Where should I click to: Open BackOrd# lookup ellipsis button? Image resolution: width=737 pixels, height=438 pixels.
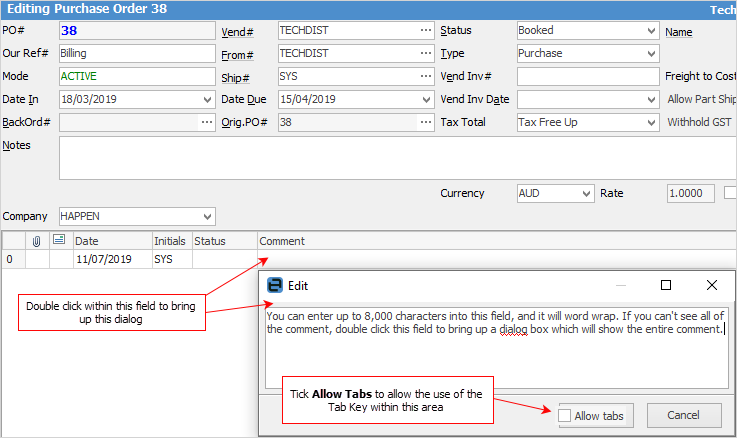click(207, 122)
